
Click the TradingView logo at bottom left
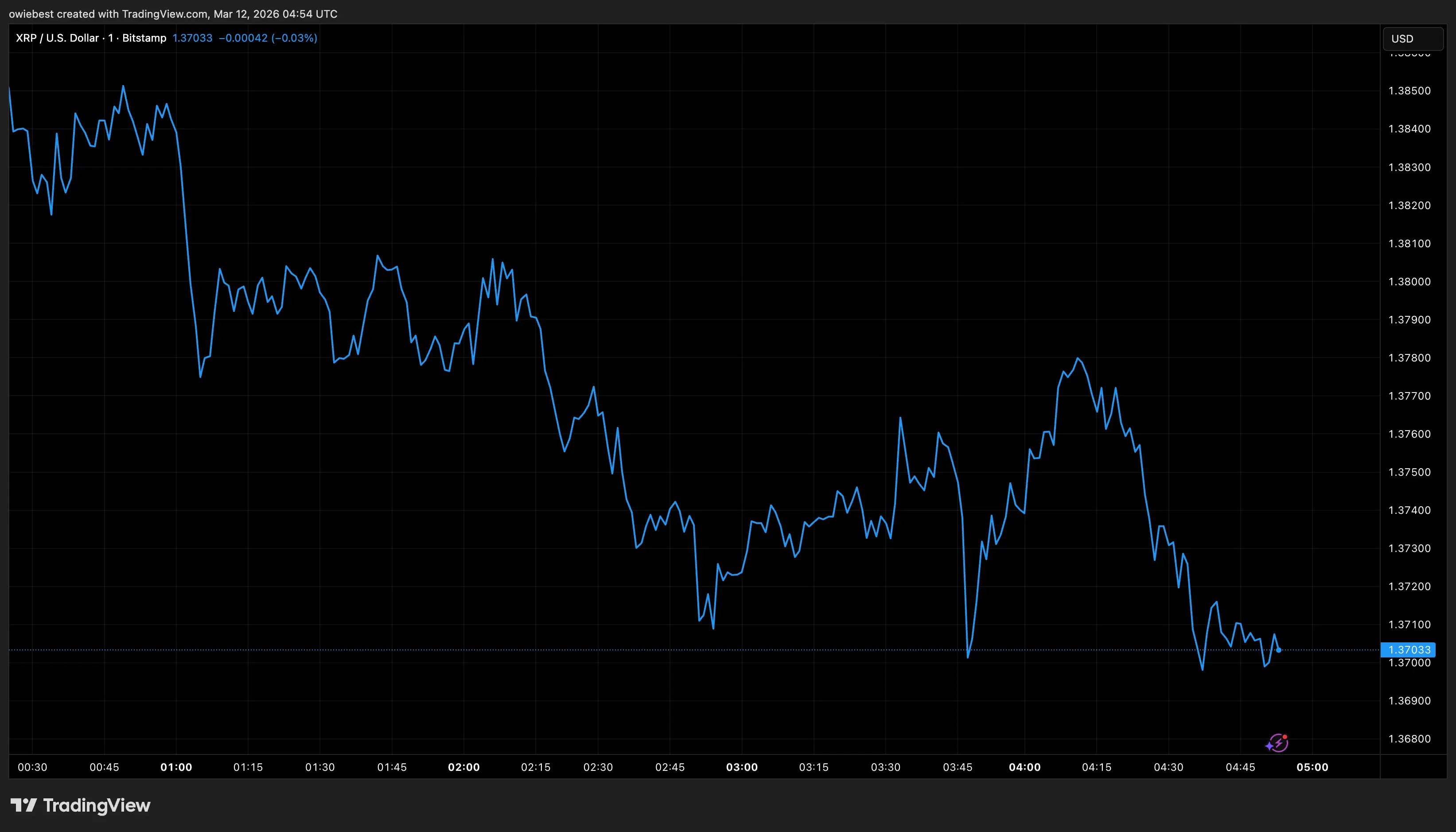coord(81,805)
